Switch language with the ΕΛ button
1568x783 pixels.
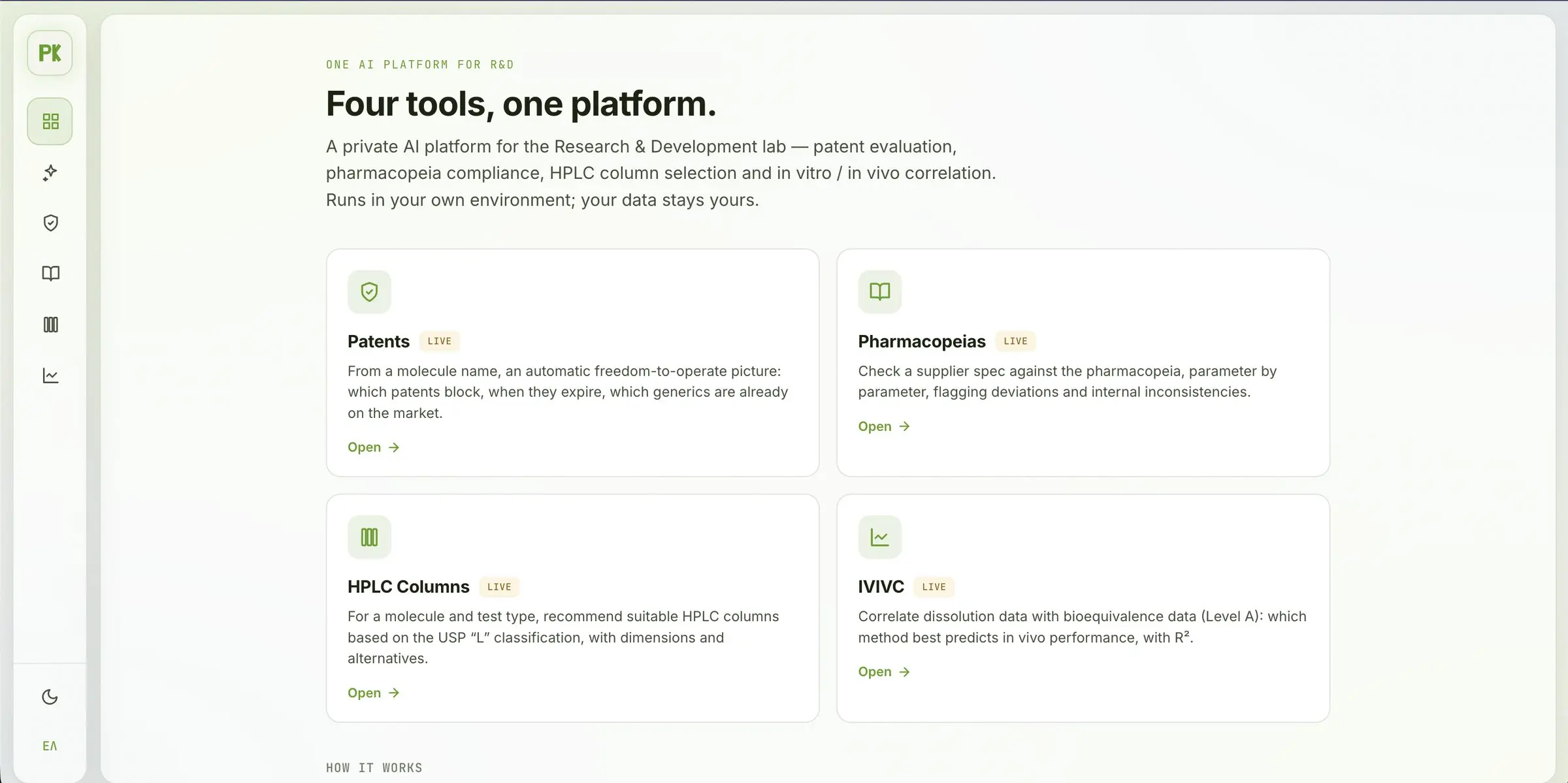point(50,746)
